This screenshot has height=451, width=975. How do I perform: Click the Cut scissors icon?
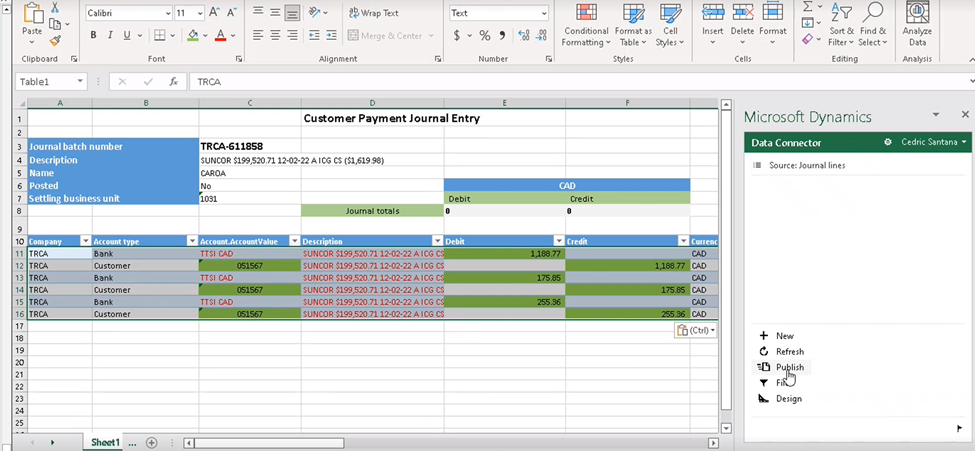tap(55, 7)
